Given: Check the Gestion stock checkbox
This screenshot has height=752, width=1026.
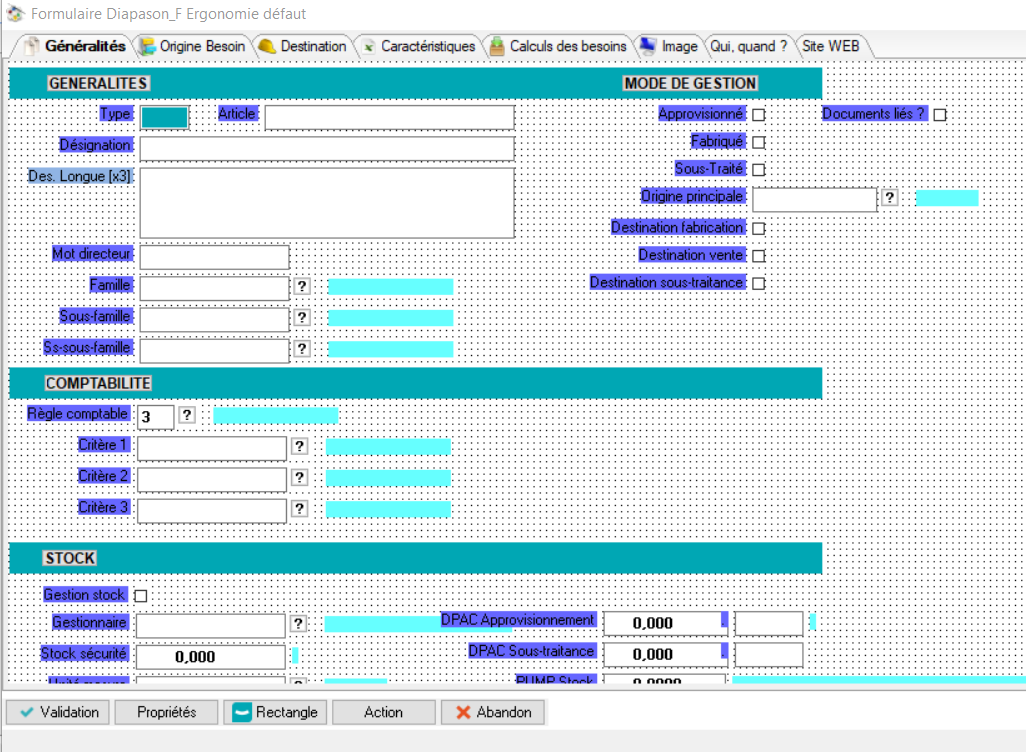Looking at the screenshot, I should click(141, 594).
